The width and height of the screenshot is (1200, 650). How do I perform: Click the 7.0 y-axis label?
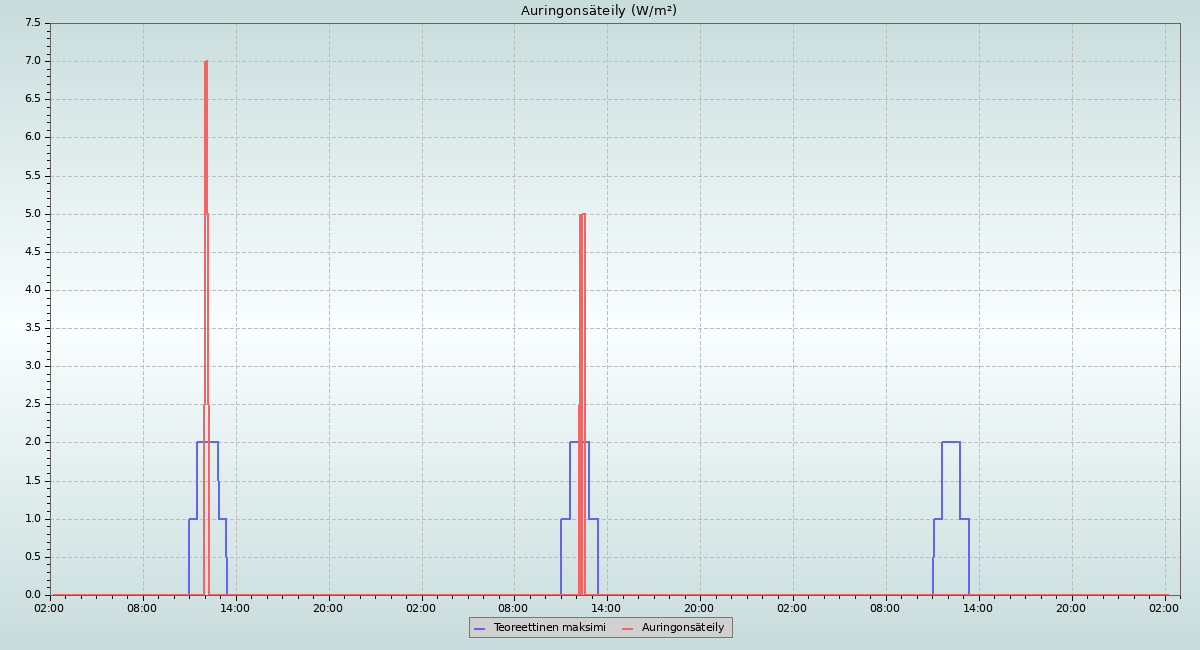pos(32,61)
